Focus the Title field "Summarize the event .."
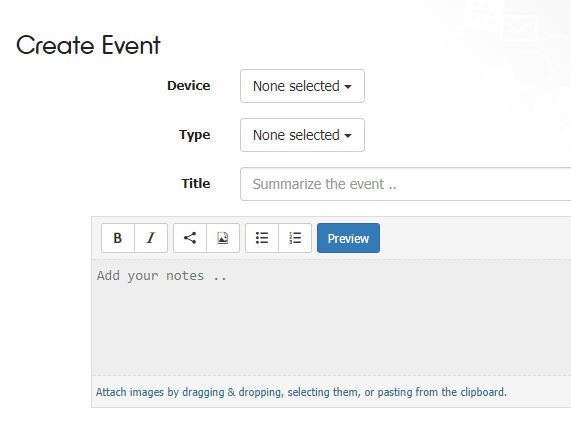The image size is (571, 433). click(406, 184)
